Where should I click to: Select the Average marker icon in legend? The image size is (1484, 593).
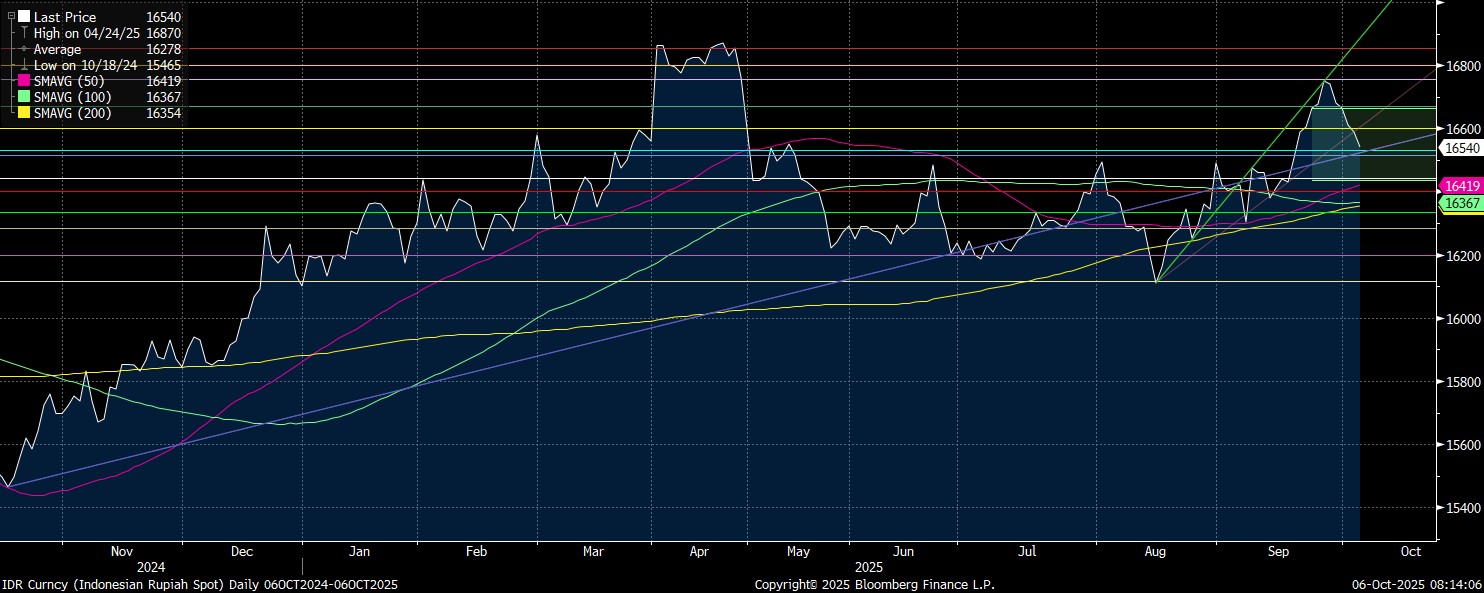pos(24,49)
